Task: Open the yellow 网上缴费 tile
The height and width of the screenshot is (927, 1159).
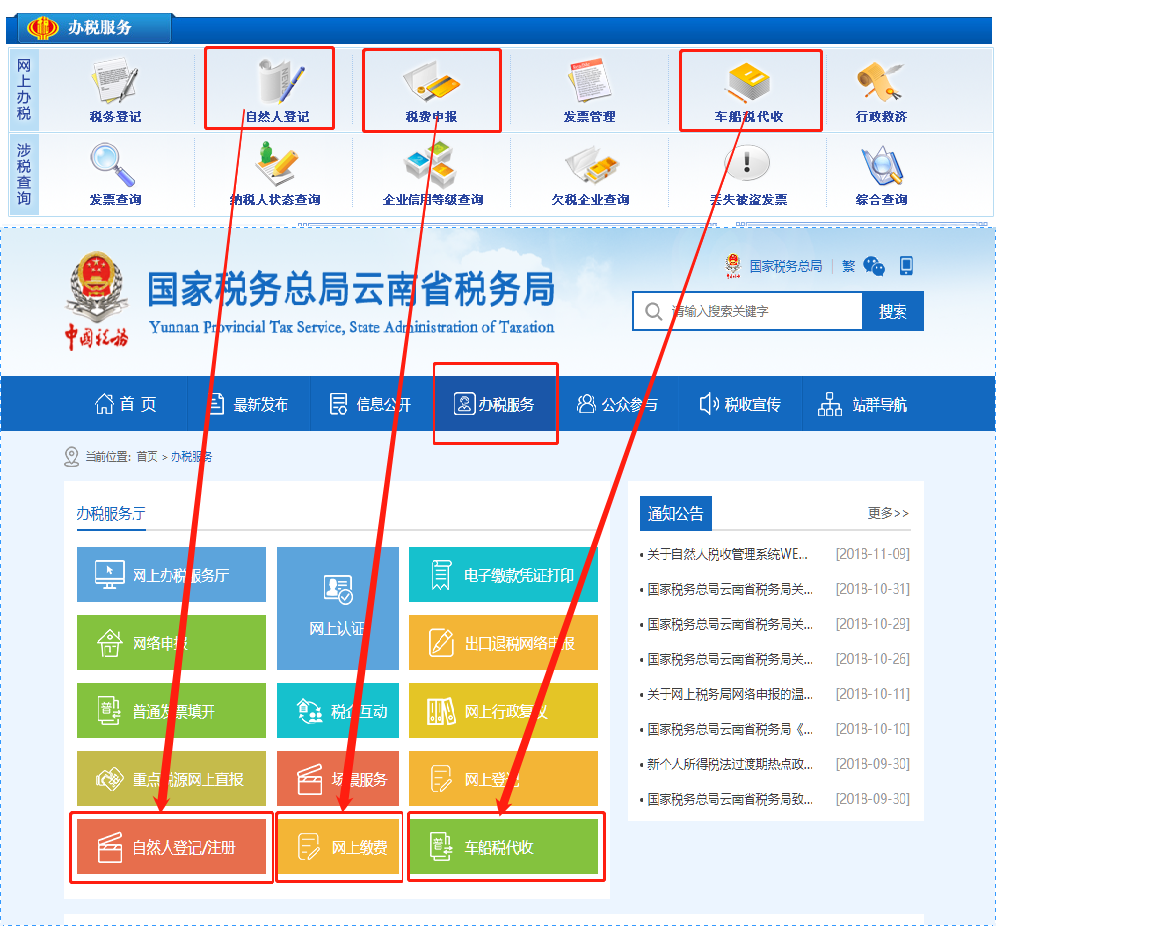Action: (338, 846)
